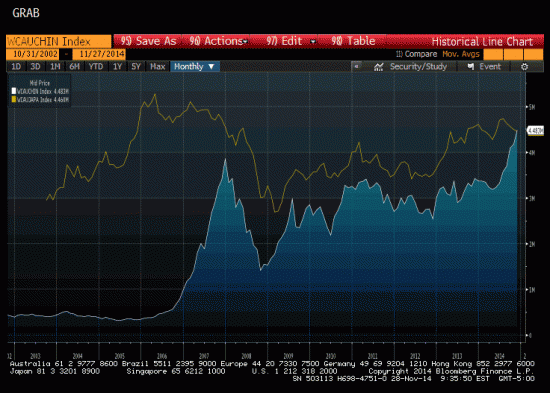
Task: Click the Event flag icon
Action: click(471, 66)
